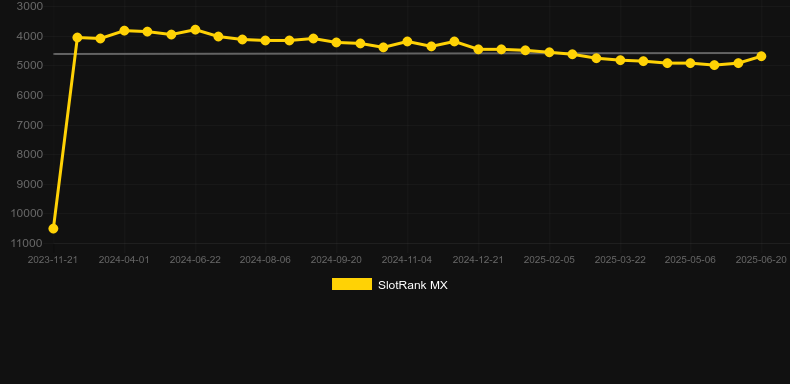The width and height of the screenshot is (790, 384).
Task: Click the data point above 2024-12-21
Action: [478, 49]
